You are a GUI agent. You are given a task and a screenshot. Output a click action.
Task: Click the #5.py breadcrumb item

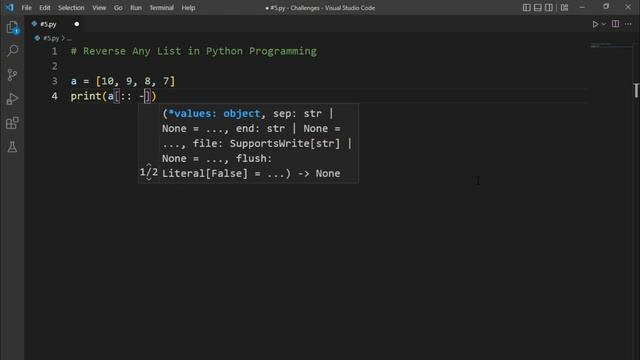pyautogui.click(x=51, y=38)
